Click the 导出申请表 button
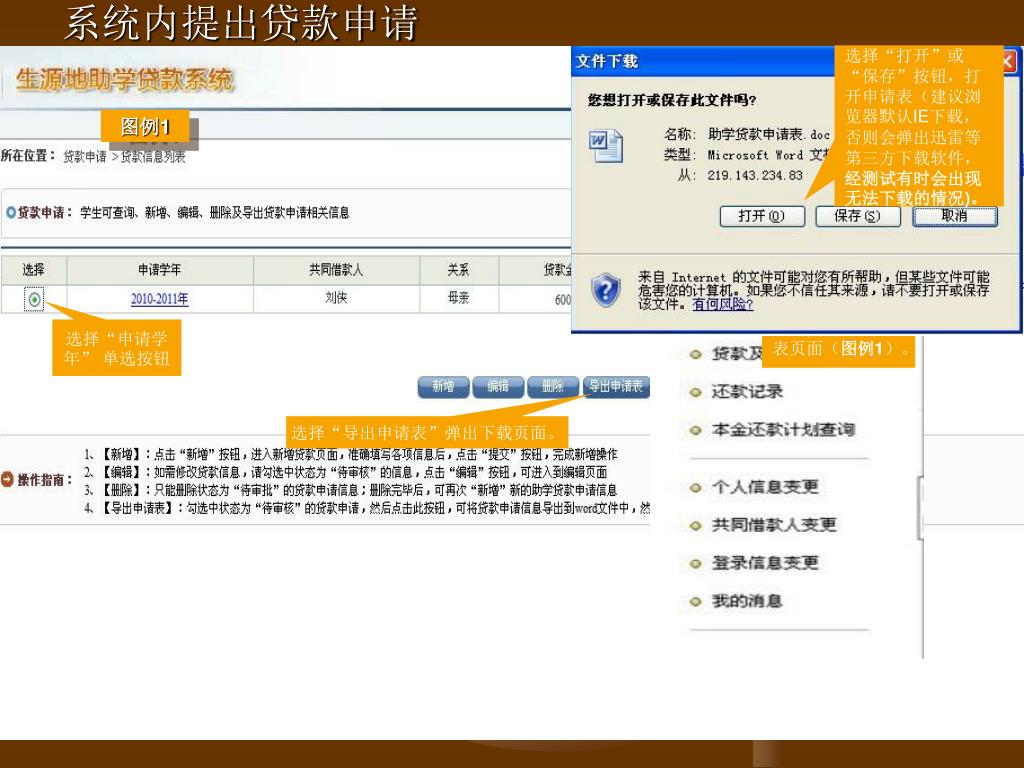 pos(616,387)
